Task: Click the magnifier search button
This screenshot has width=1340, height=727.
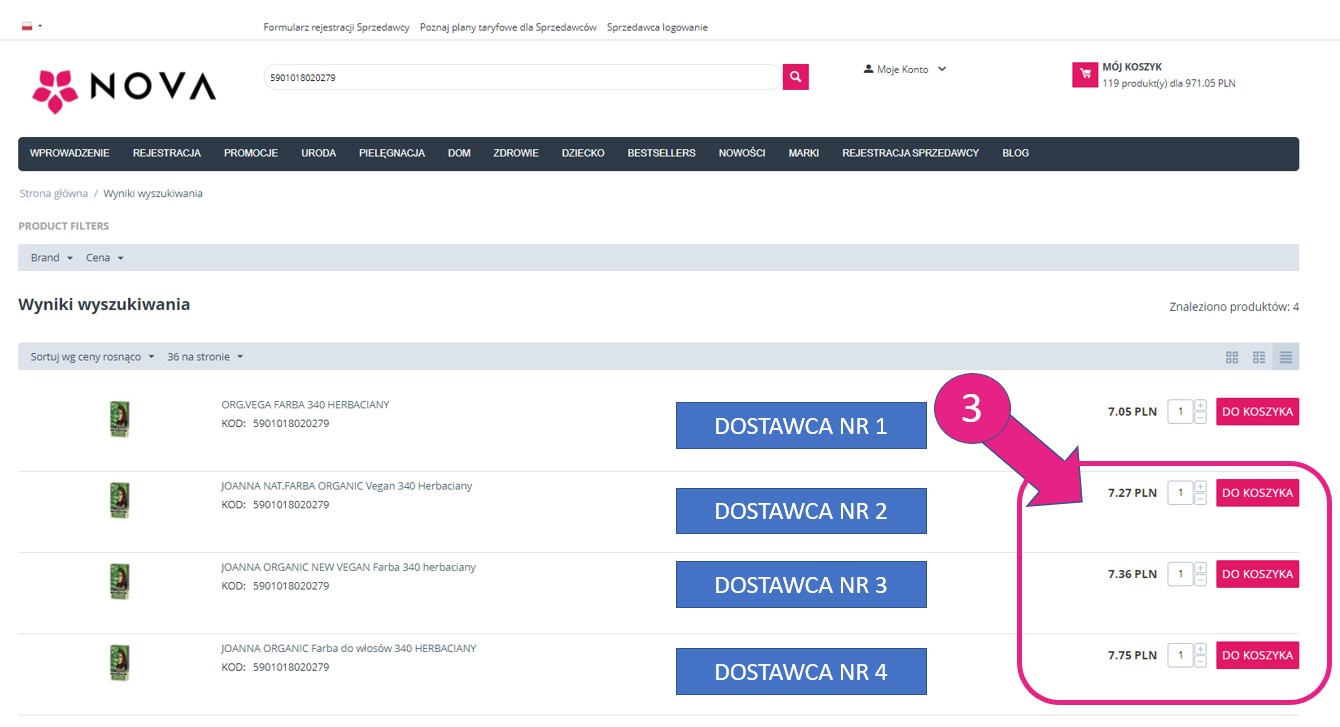Action: (795, 77)
